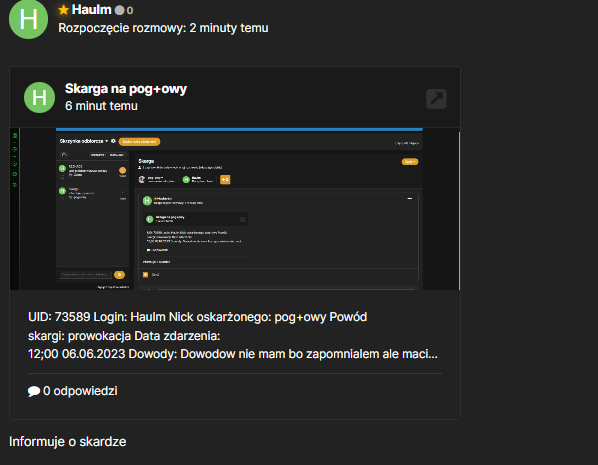The image size is (598, 465).
Task: Click Haulm's large green avatar
Action: pyautogui.click(x=29, y=19)
